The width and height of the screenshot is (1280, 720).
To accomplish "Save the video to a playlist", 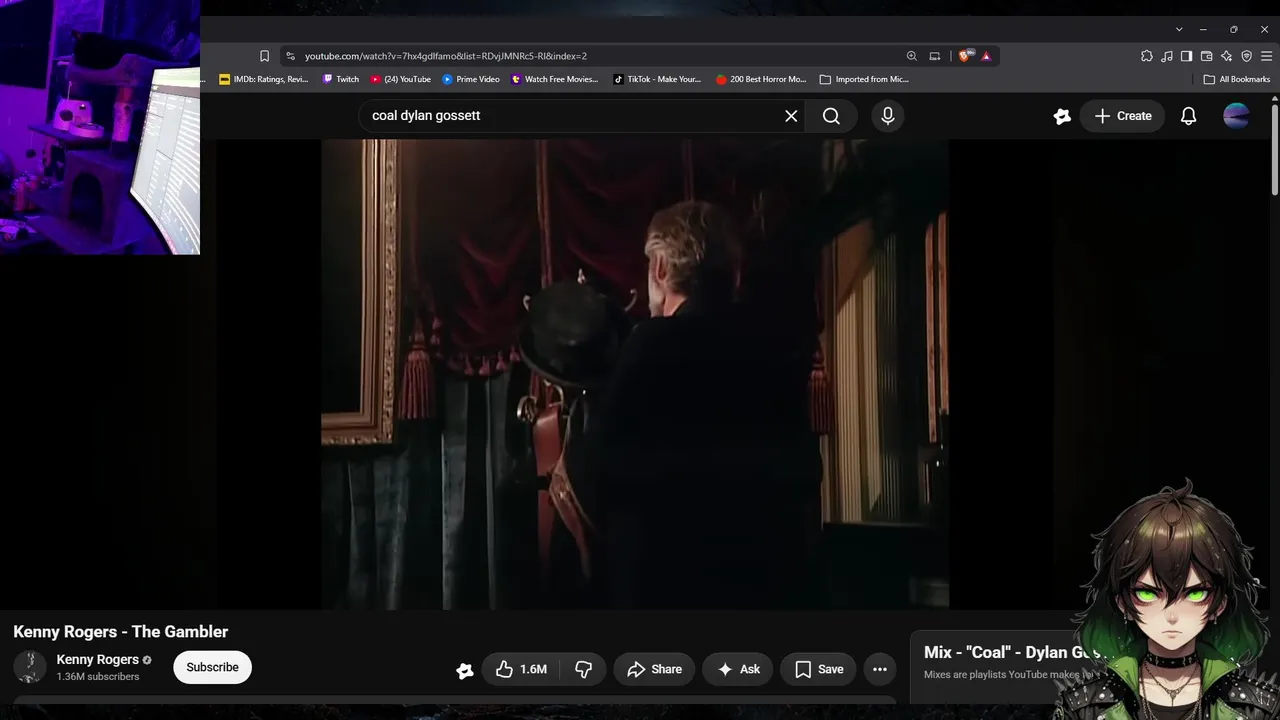I will [x=819, y=669].
